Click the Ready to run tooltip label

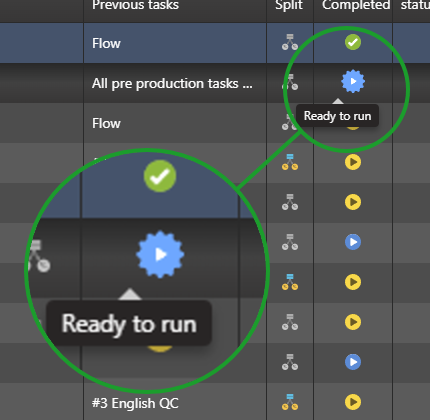pyautogui.click(x=337, y=116)
